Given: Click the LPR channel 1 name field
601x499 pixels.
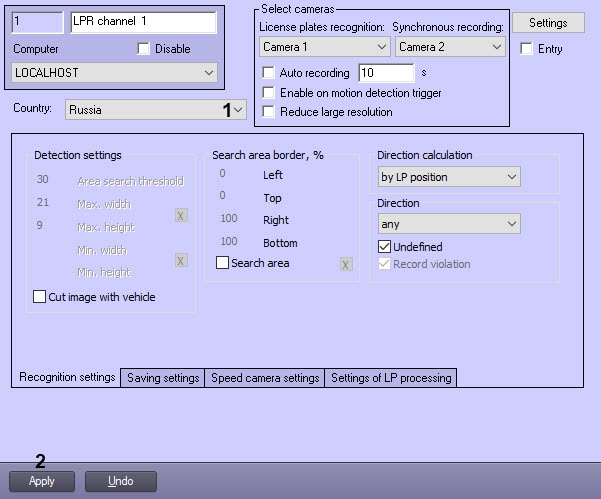Looking at the screenshot, I should pos(143,20).
